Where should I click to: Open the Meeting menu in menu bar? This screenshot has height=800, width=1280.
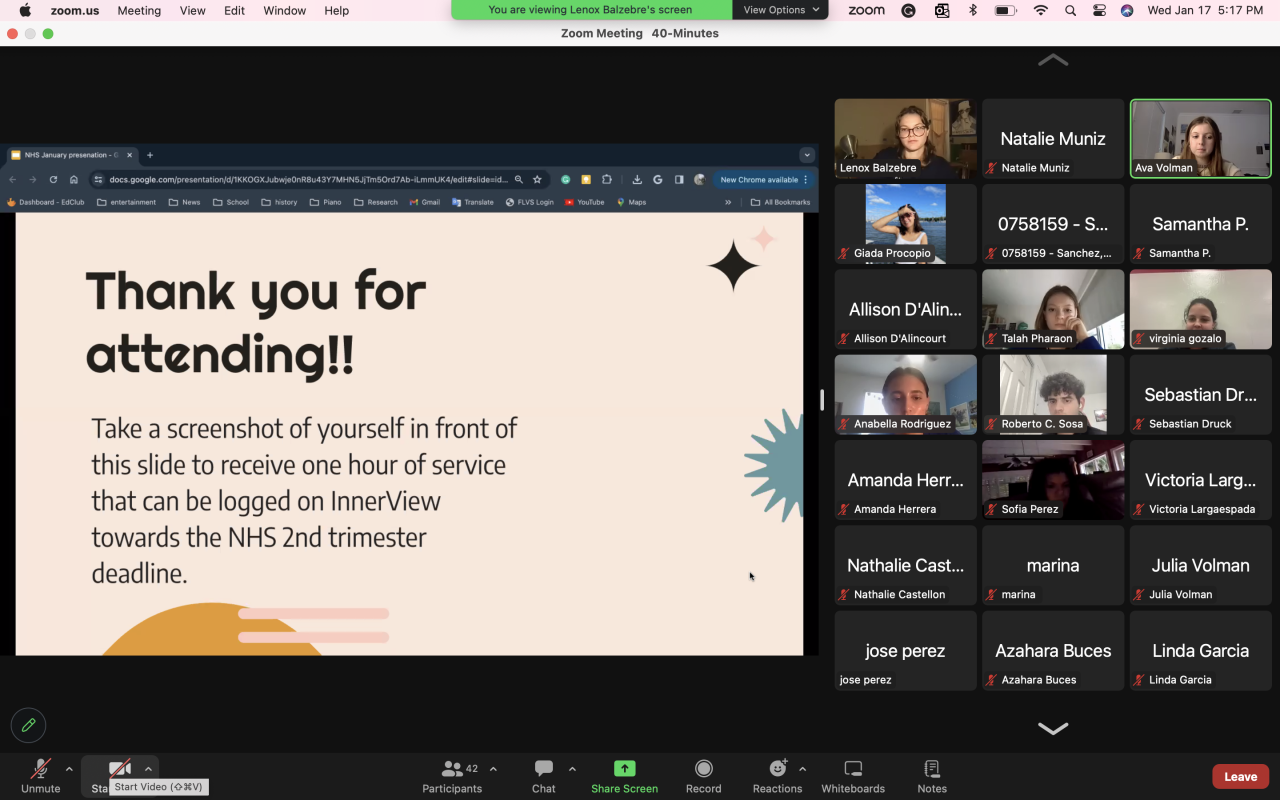(x=139, y=10)
